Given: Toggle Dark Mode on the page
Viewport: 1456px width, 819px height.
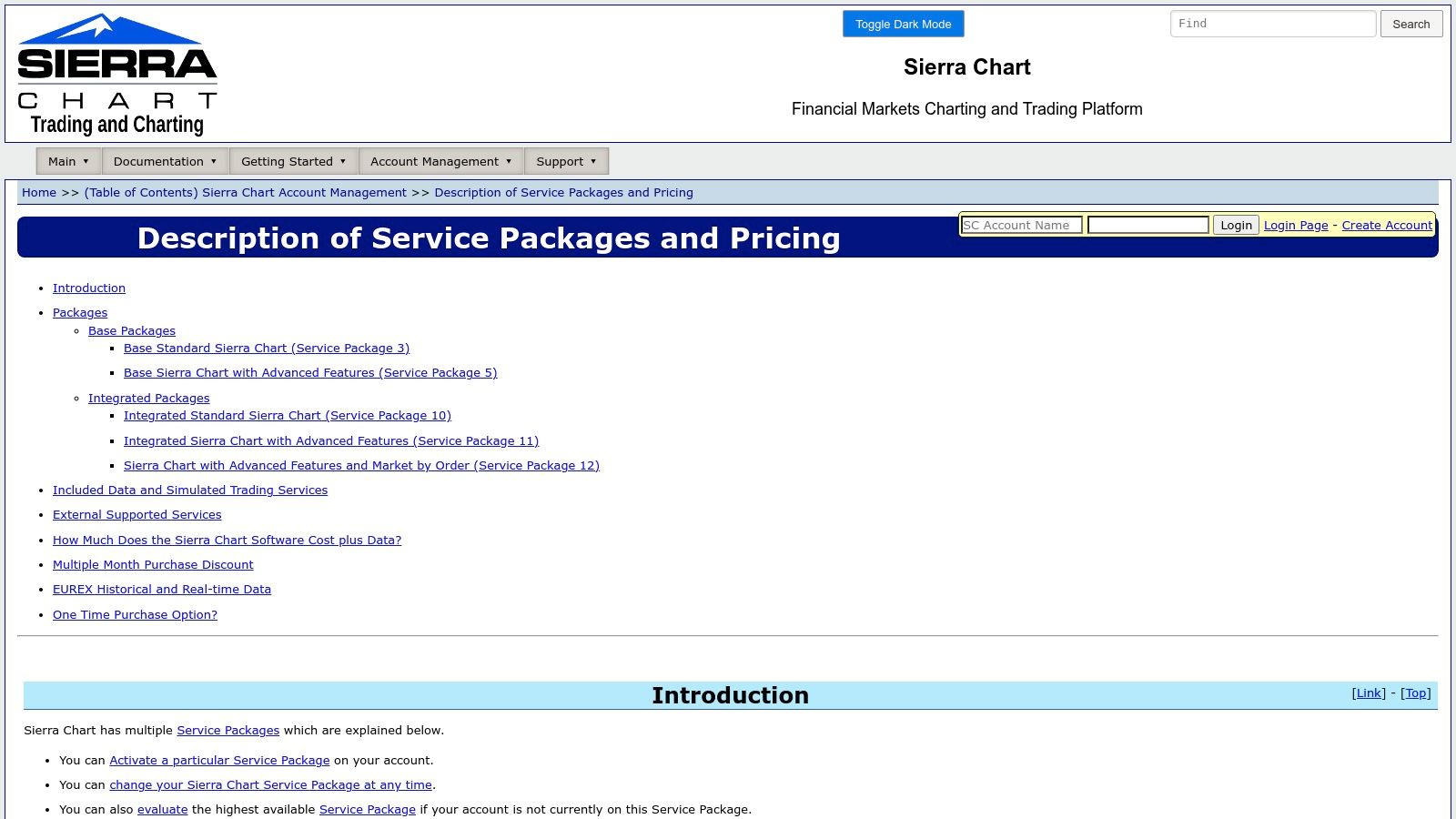Looking at the screenshot, I should pyautogui.click(x=903, y=25).
